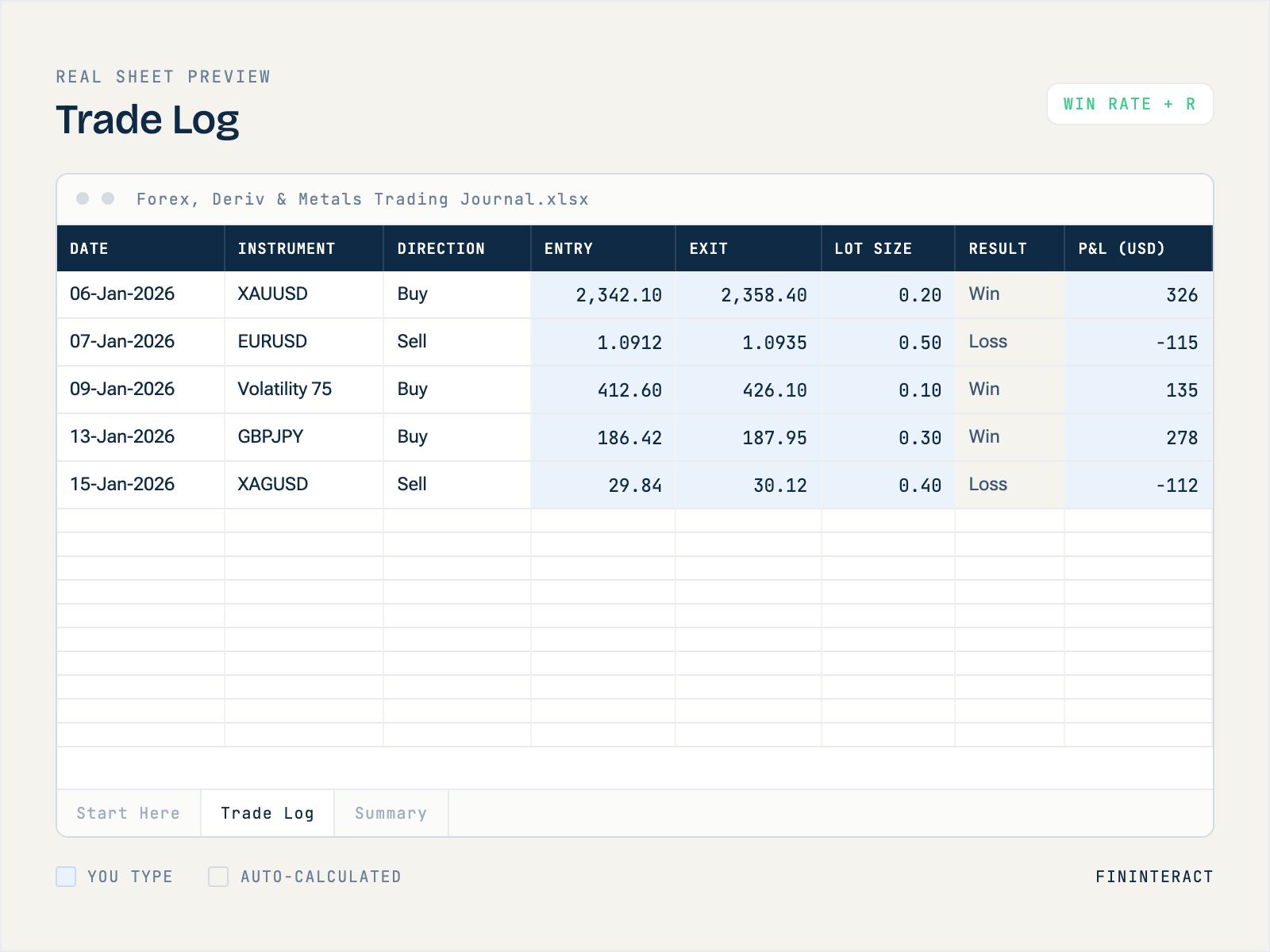Select the DIRECTION column header

[457, 248]
